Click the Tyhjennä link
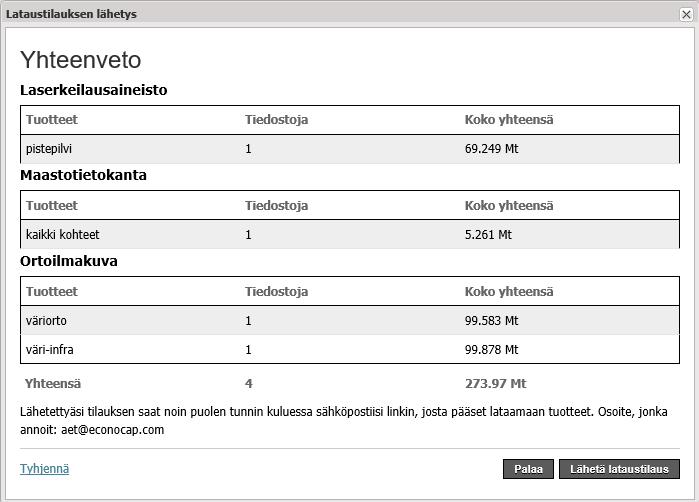Screen dimensions: 699x502 pos(45,469)
